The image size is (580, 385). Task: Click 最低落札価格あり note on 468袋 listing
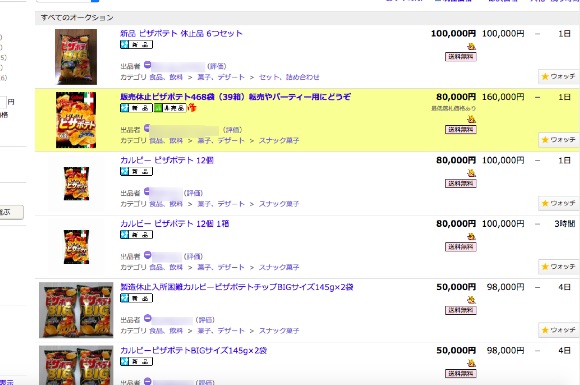coord(453,108)
